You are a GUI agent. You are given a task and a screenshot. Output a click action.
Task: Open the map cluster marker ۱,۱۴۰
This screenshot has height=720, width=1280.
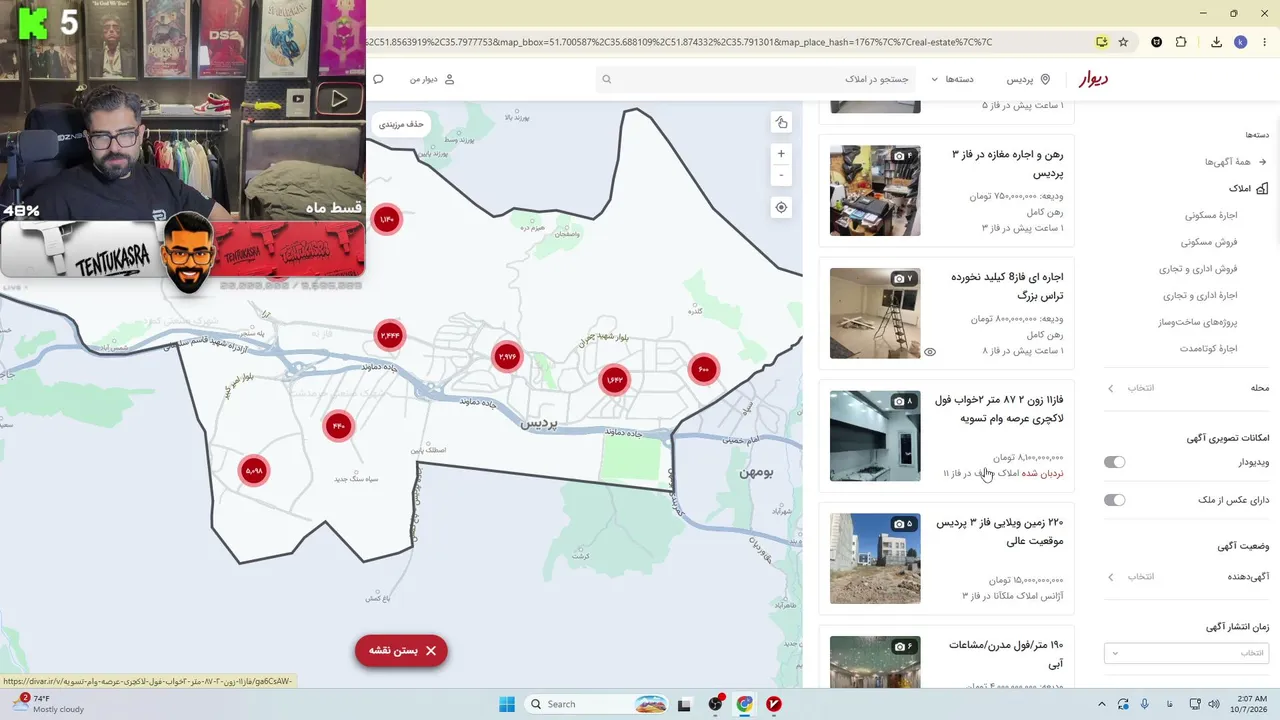(387, 219)
